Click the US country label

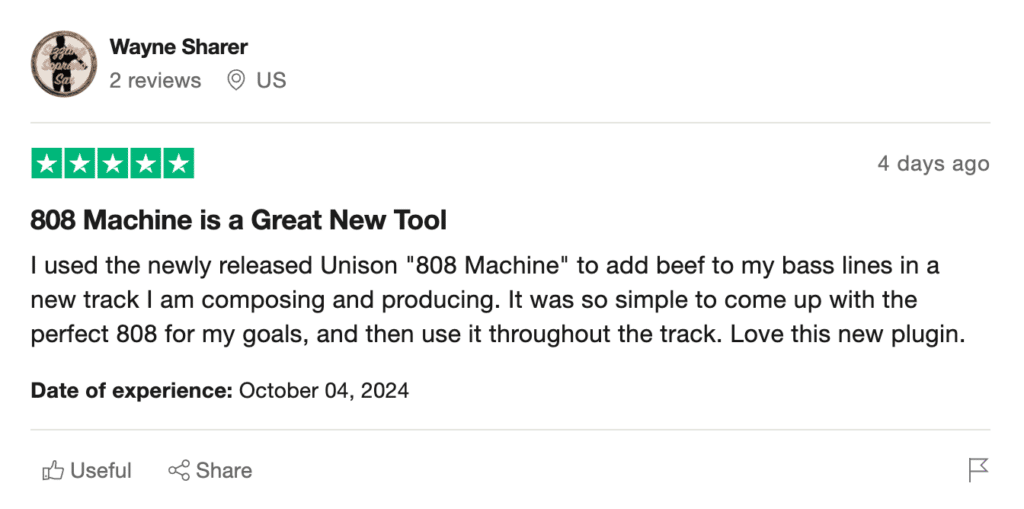(x=271, y=80)
